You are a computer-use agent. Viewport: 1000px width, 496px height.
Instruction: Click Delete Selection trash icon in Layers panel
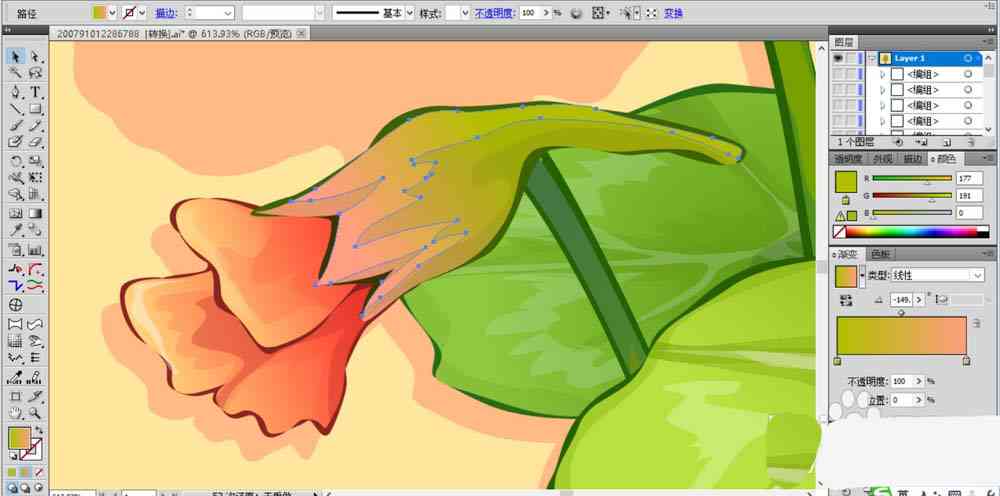coord(969,142)
